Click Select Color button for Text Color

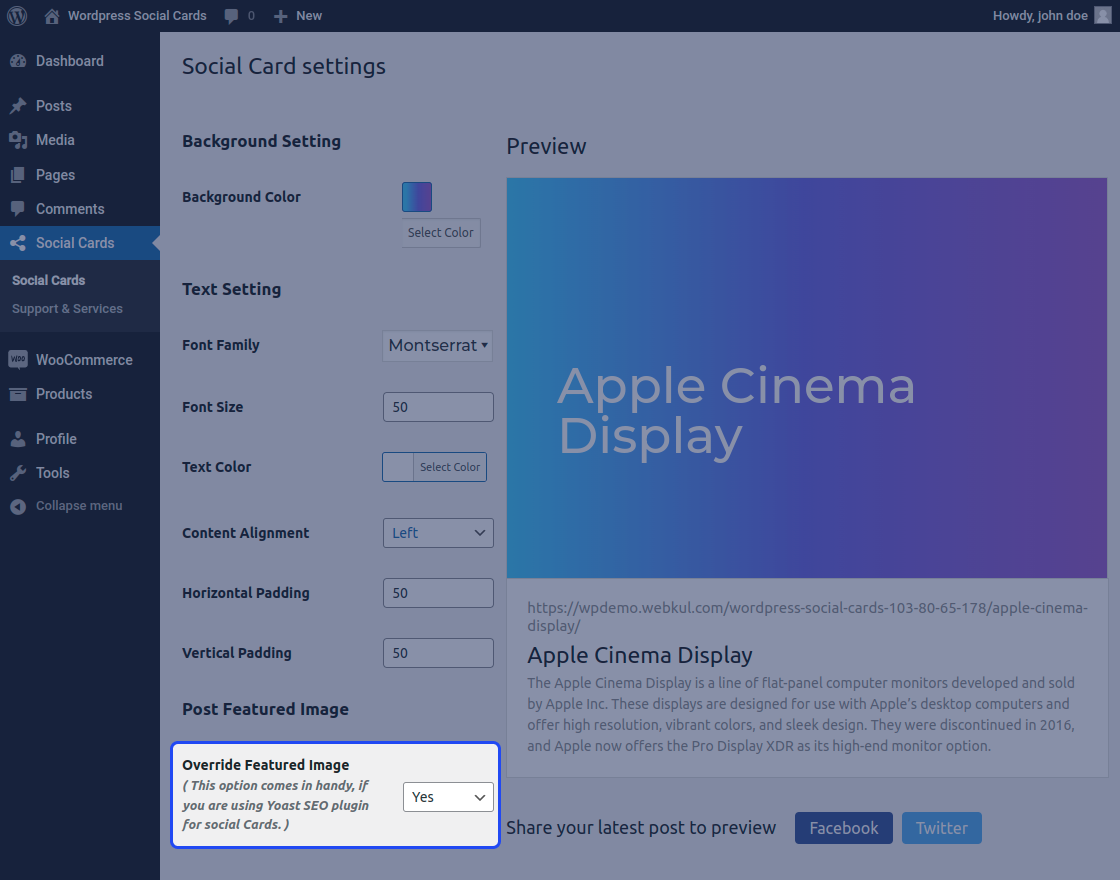(x=450, y=467)
